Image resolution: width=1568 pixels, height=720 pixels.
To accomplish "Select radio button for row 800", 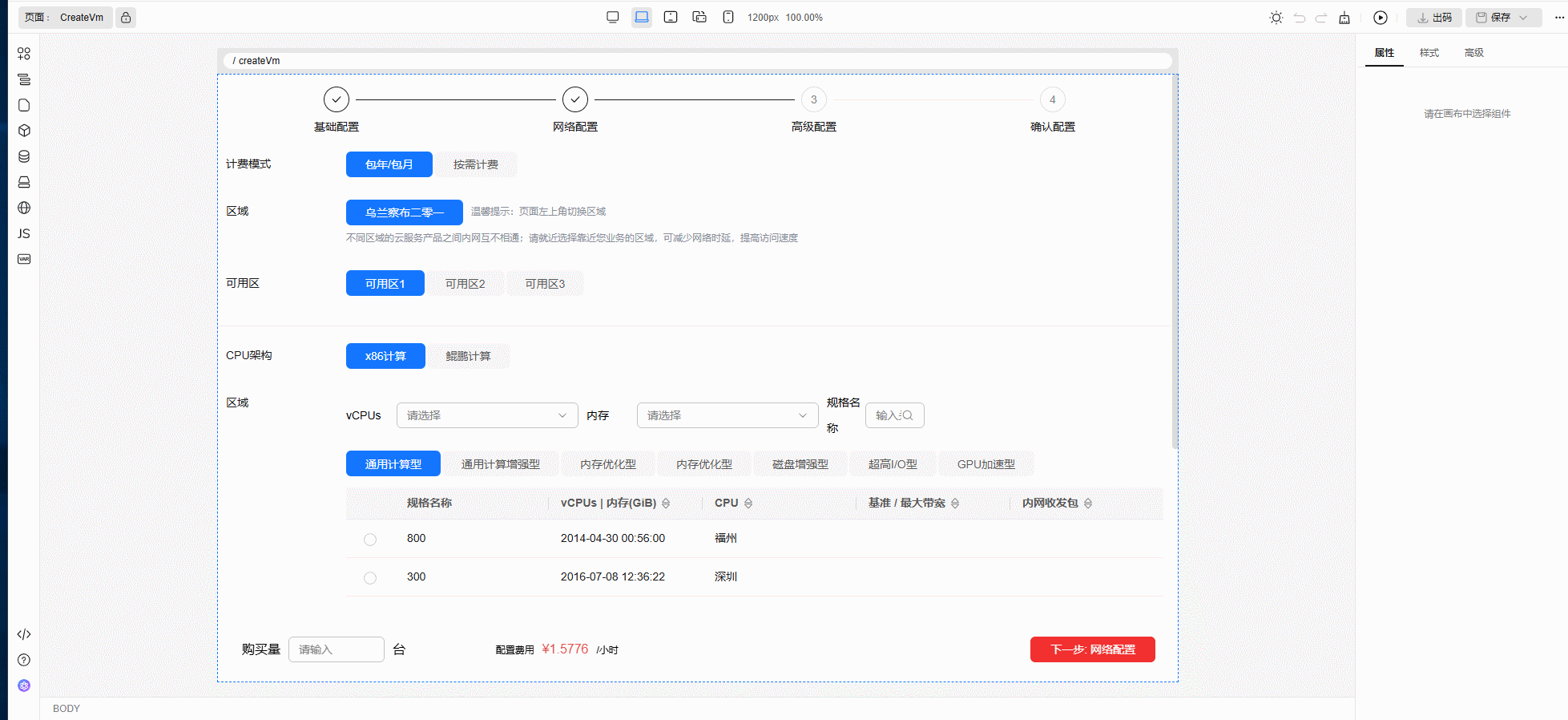I will tap(370, 540).
